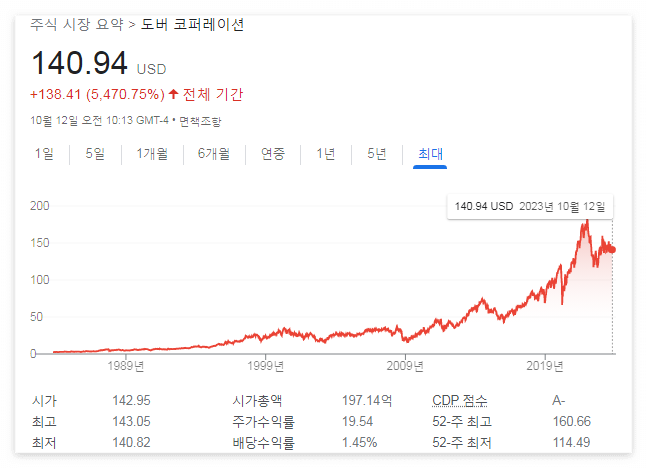647x468 pixels.
Task: Click the 배당수익률 label
Action: click(x=263, y=443)
